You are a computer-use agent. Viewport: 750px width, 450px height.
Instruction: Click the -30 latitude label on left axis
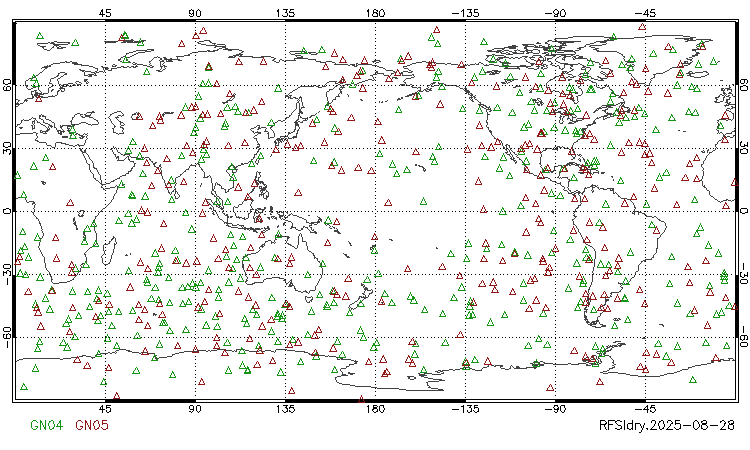(6, 274)
